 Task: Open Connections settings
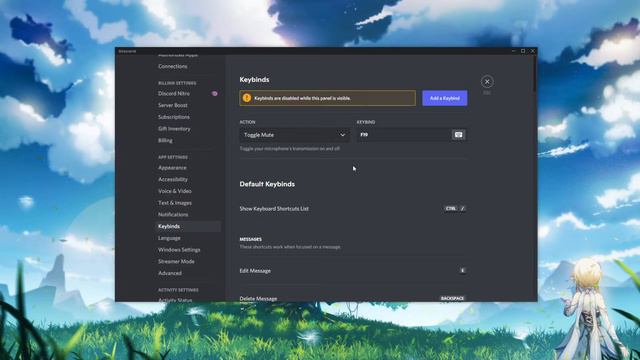pyautogui.click(x=173, y=66)
